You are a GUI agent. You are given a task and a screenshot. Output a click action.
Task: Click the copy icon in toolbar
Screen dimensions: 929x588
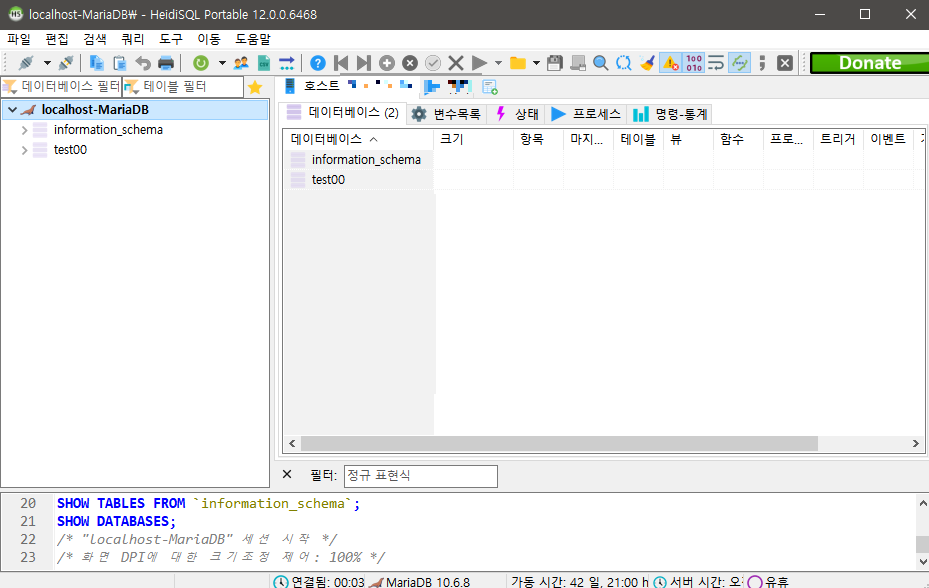click(x=96, y=63)
